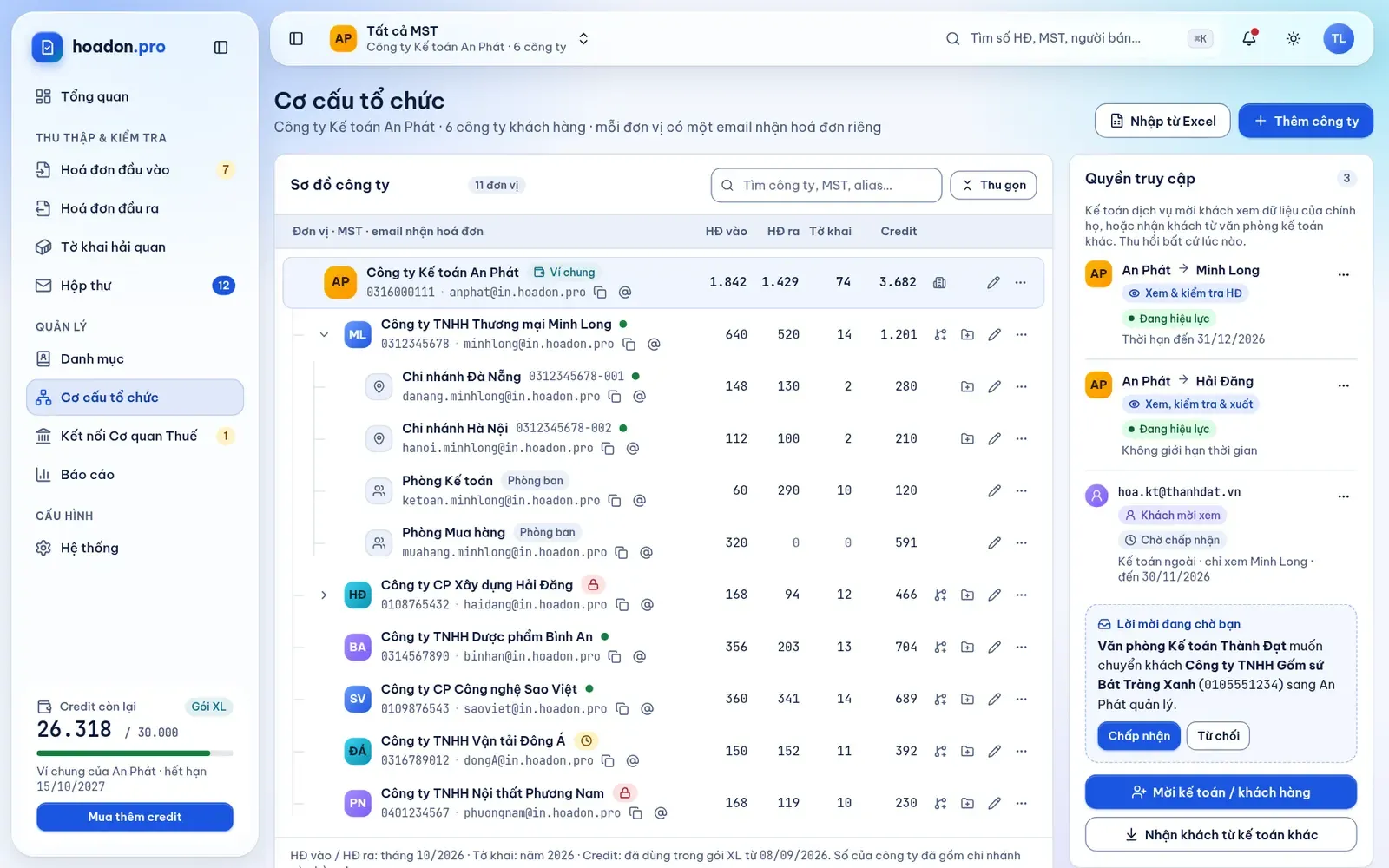
Task: Click Mua thêm credit button
Action: point(135,817)
